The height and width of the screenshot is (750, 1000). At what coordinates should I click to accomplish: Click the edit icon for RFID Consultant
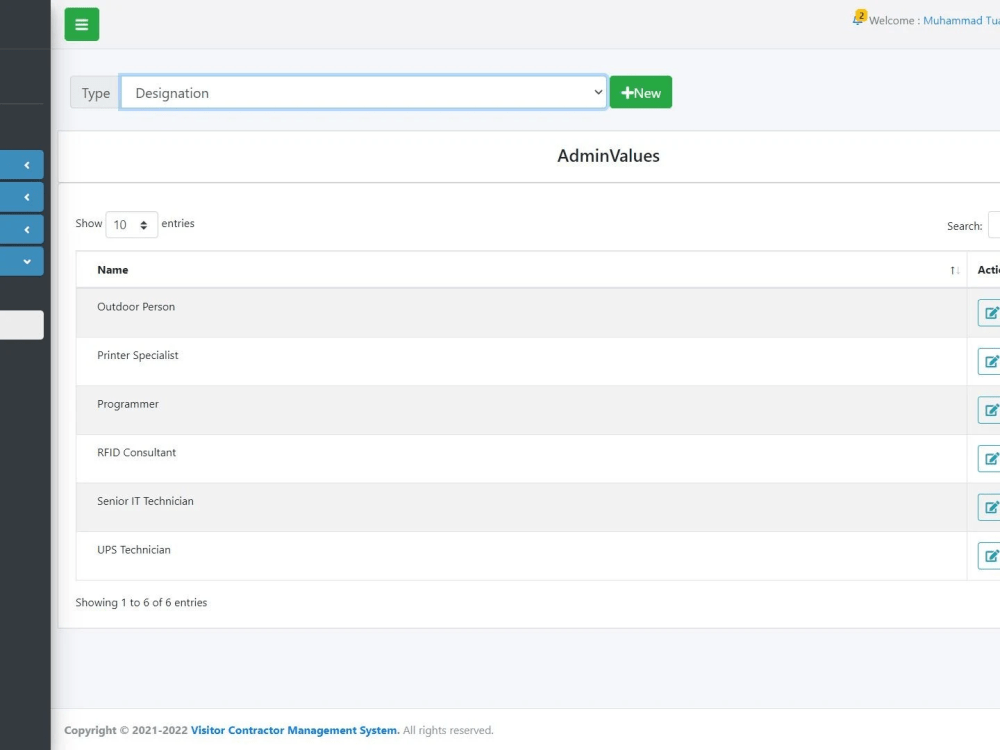pos(990,458)
